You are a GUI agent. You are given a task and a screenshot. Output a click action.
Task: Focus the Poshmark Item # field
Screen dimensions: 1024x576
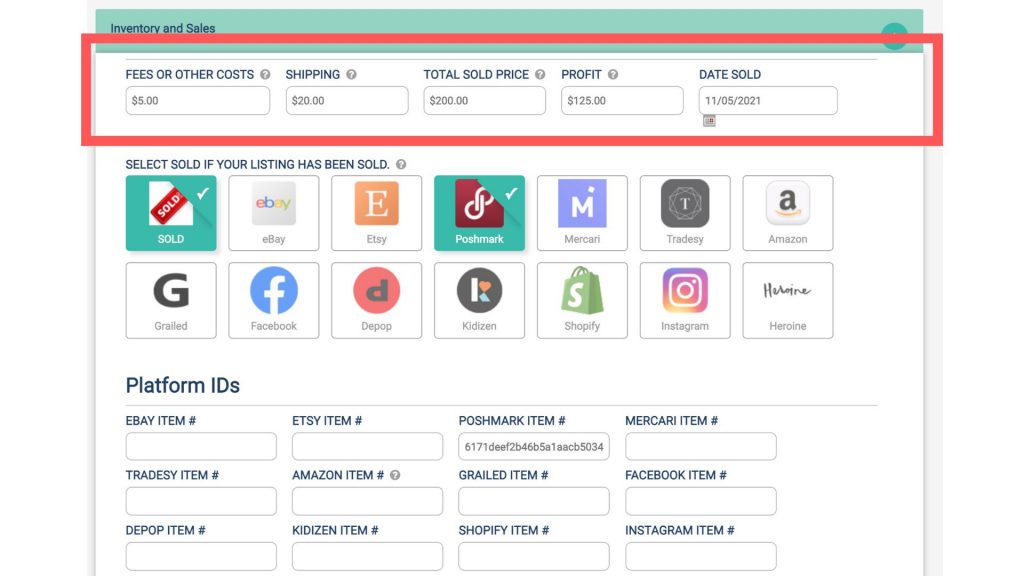coord(534,447)
